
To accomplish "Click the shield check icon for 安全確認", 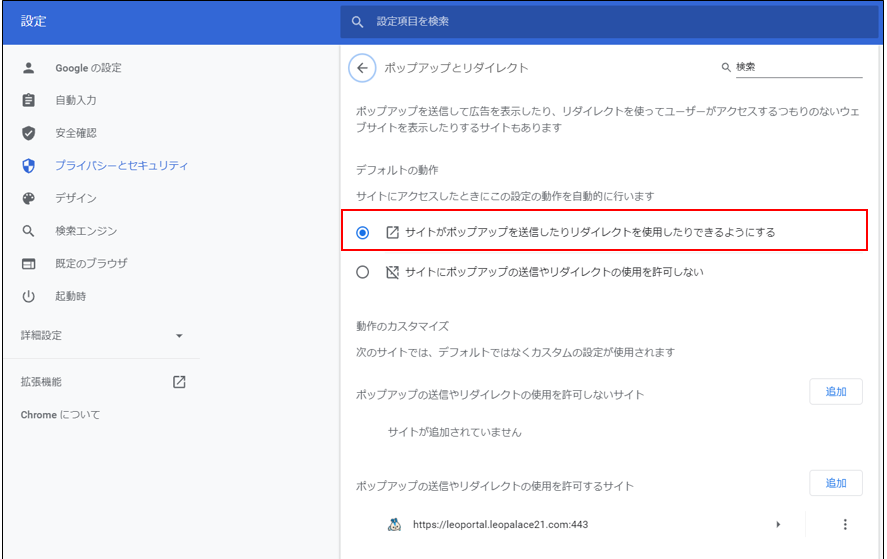I will pyautogui.click(x=29, y=133).
